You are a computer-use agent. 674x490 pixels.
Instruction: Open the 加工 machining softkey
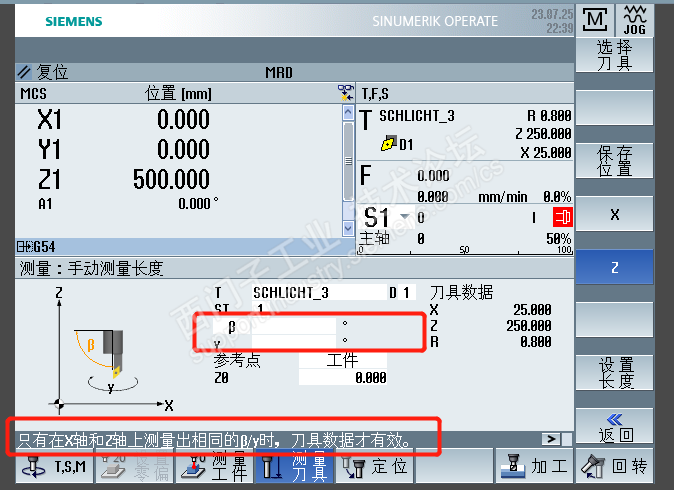point(534,466)
